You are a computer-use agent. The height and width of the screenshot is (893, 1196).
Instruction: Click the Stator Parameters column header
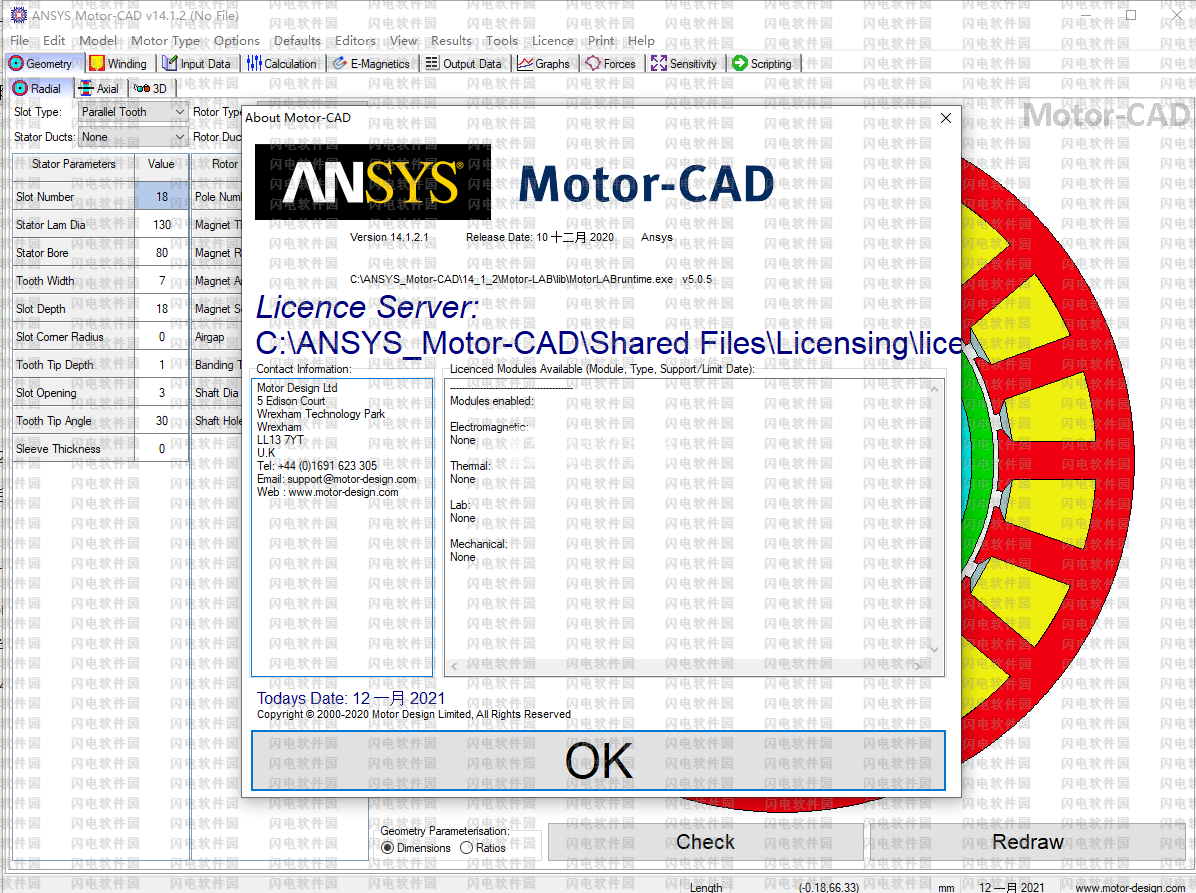[74, 164]
